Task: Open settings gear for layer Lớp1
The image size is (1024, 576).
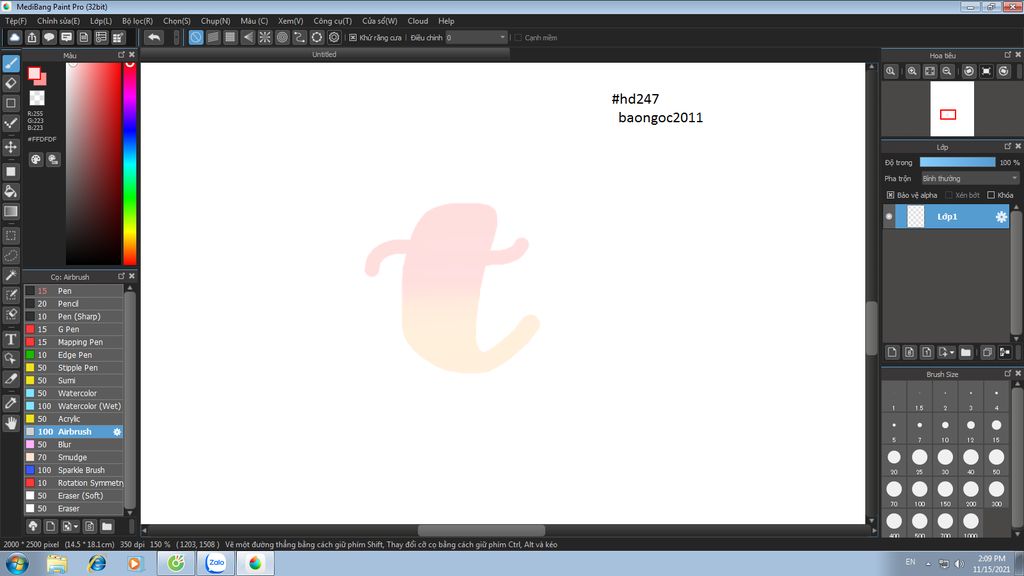Action: click(1000, 217)
